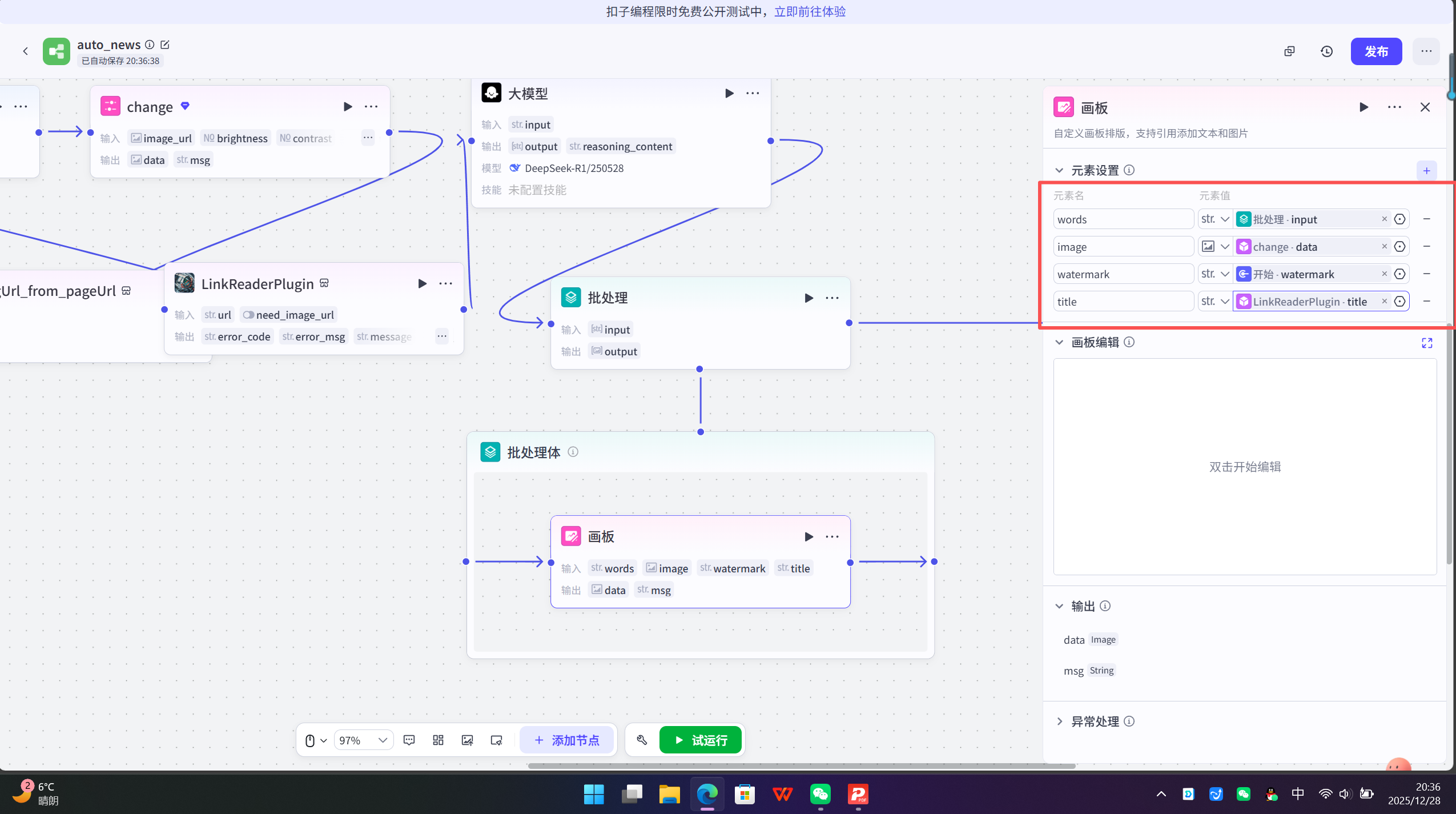The image size is (1456, 814).
Task: Open the header overflow menu next to 发布
Action: [1426, 51]
